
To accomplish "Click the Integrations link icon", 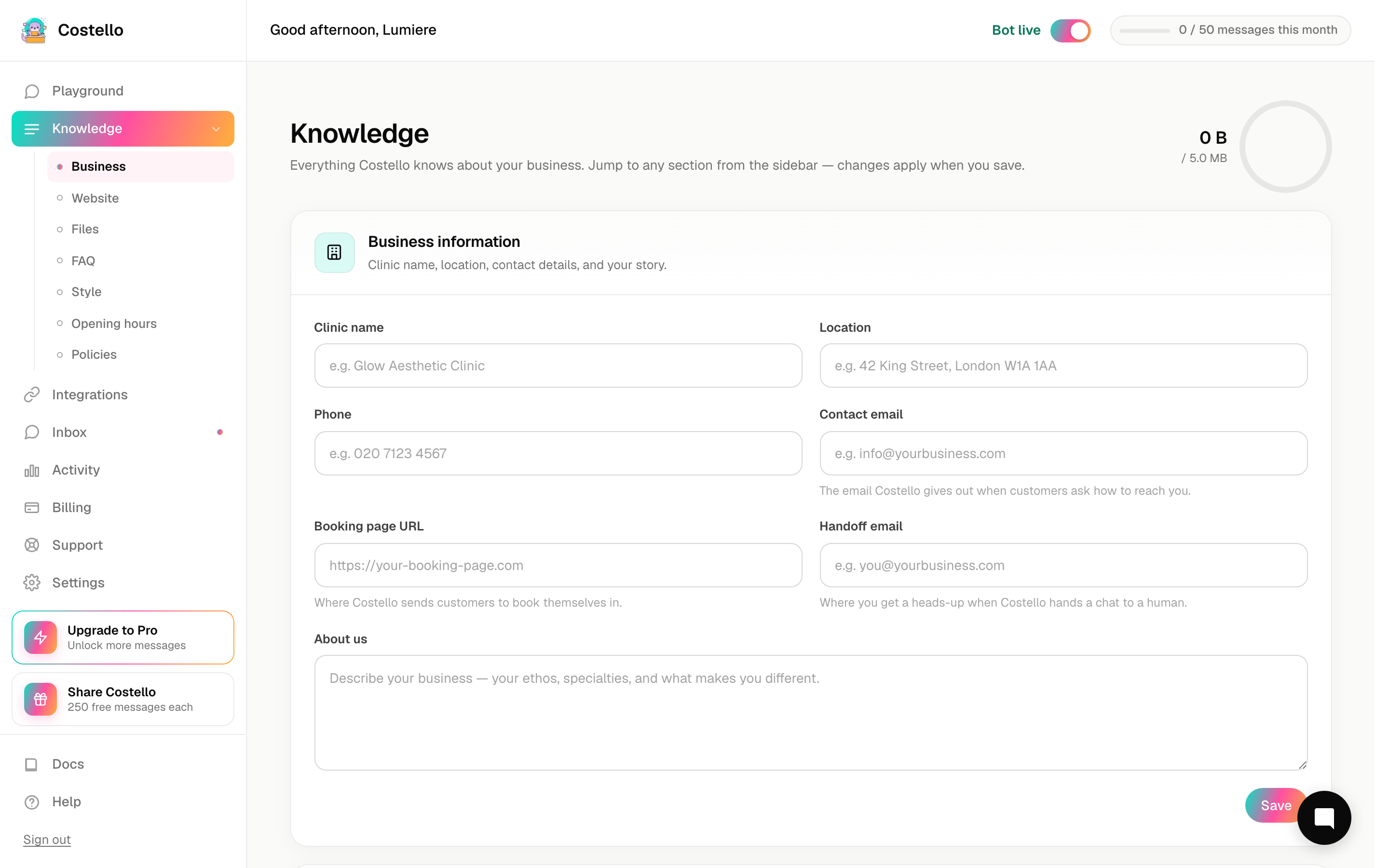I will [31, 394].
